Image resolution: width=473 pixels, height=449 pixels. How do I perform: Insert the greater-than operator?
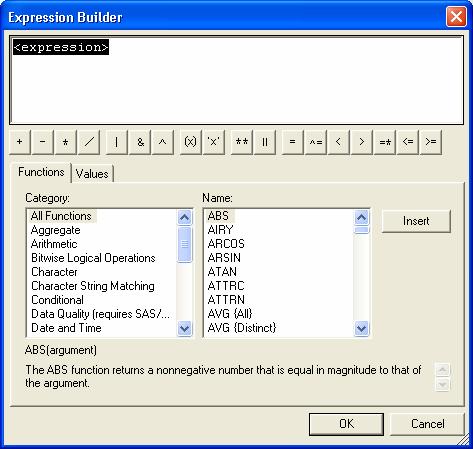[x=362, y=142]
